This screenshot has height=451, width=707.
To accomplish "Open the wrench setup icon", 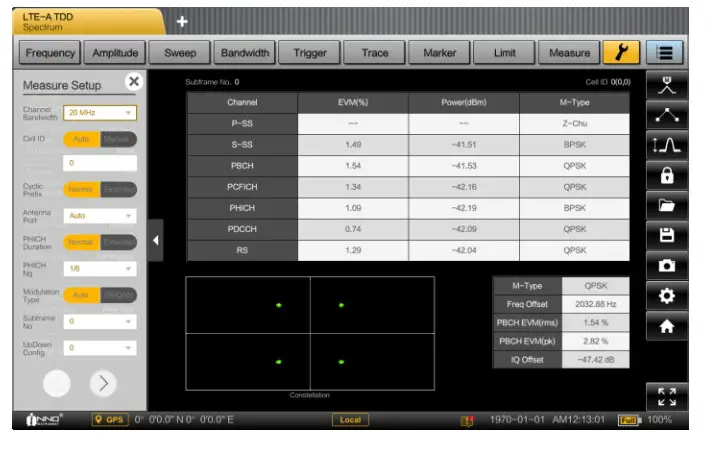I will tap(621, 52).
